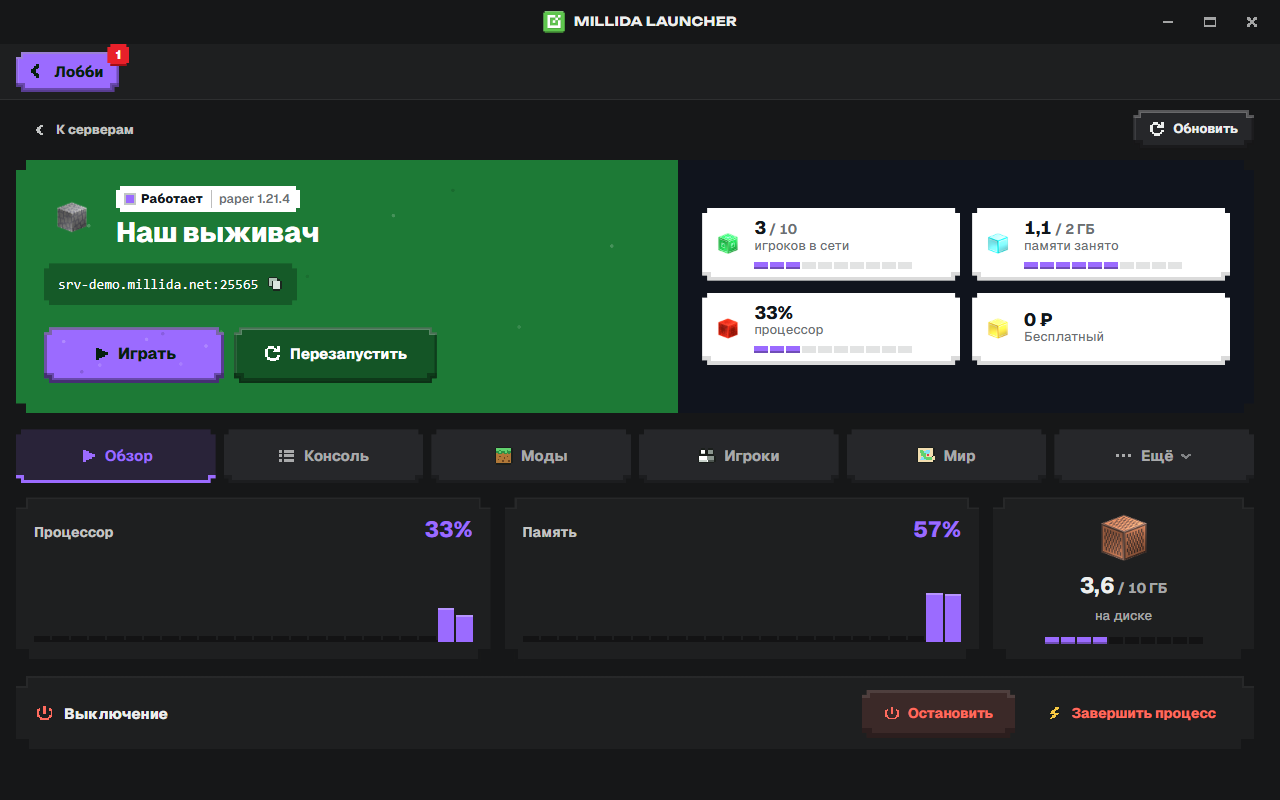Click the 1,1 / 2 ГБ memory value

[x=1059, y=229]
